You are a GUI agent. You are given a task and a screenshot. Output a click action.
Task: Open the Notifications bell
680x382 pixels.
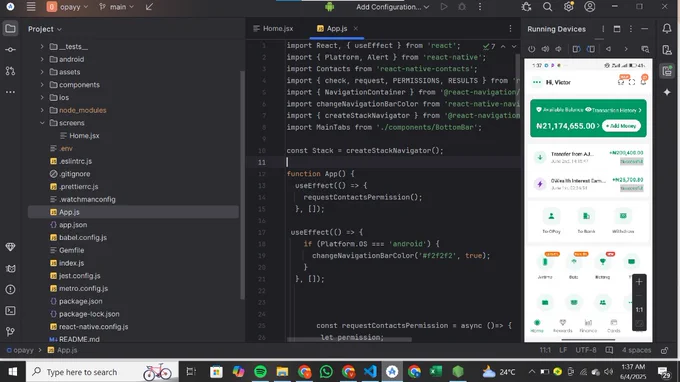667,29
